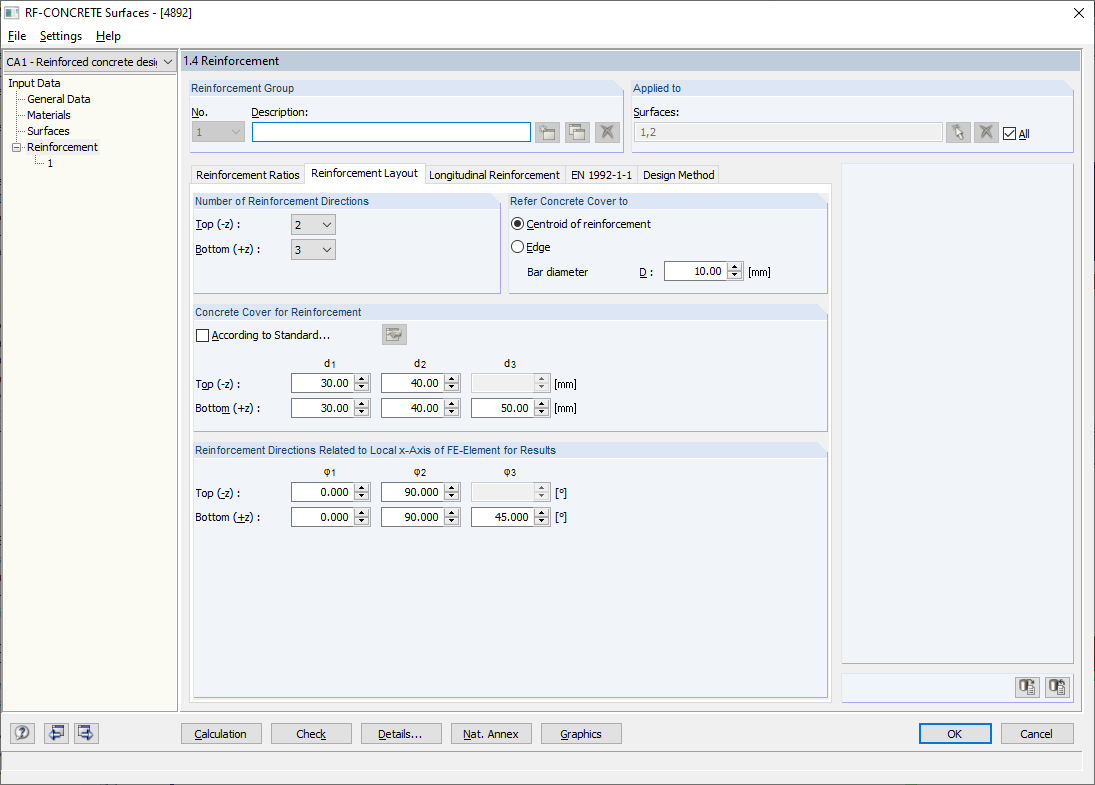Viewport: 1095px width, 785px height.
Task: Click the copy reinforcement group icon
Action: point(578,132)
